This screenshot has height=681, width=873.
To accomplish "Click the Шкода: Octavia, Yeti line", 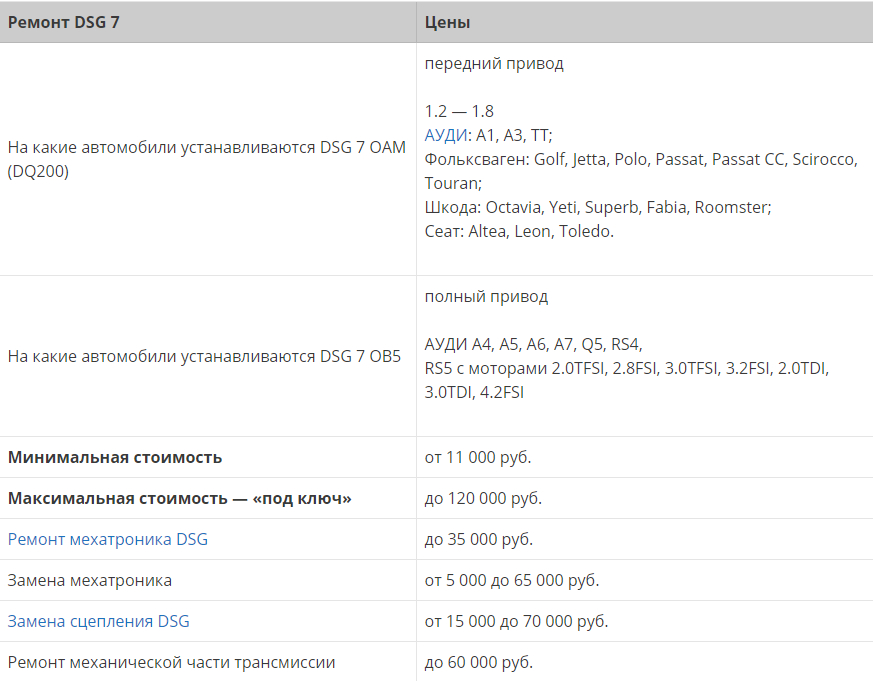I will click(x=598, y=207).
